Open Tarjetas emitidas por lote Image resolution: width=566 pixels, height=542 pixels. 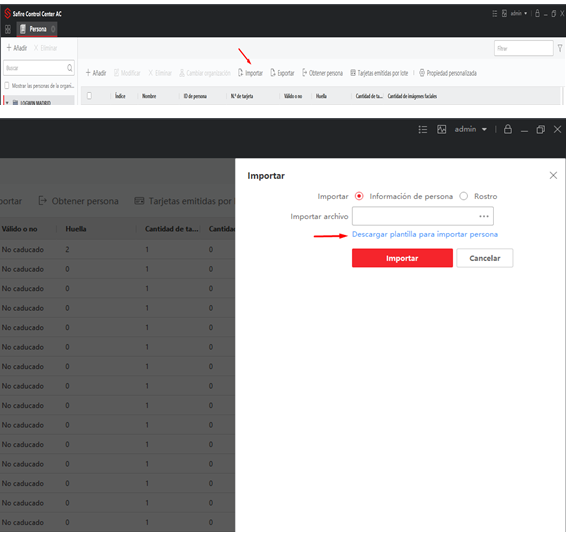coord(379,73)
